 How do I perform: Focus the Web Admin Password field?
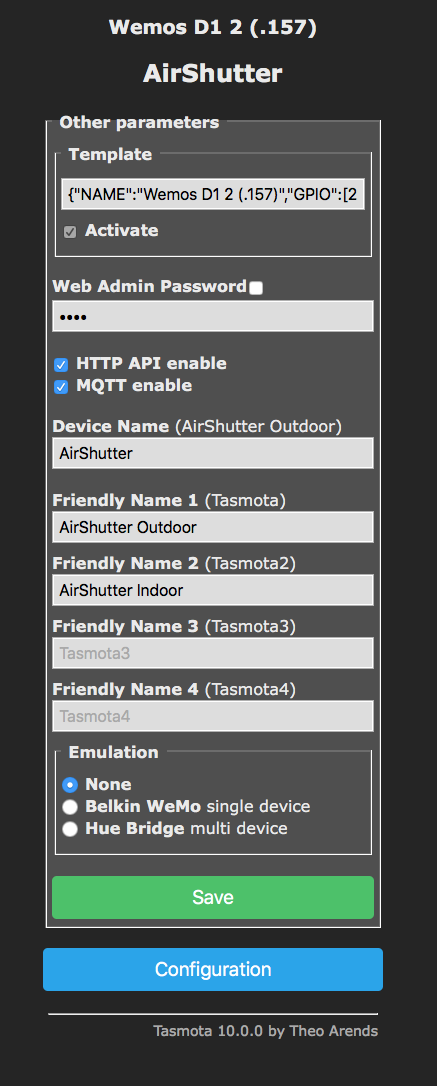point(213,316)
